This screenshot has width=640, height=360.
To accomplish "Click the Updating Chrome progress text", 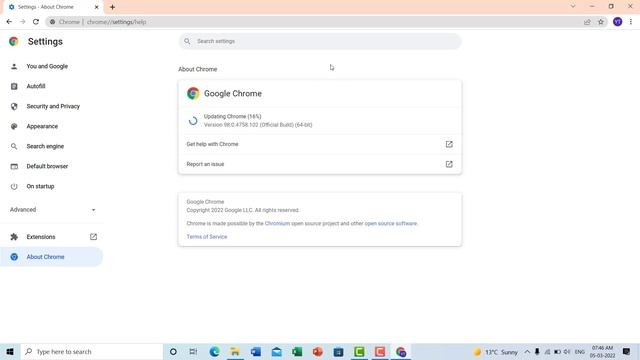I will [232, 116].
